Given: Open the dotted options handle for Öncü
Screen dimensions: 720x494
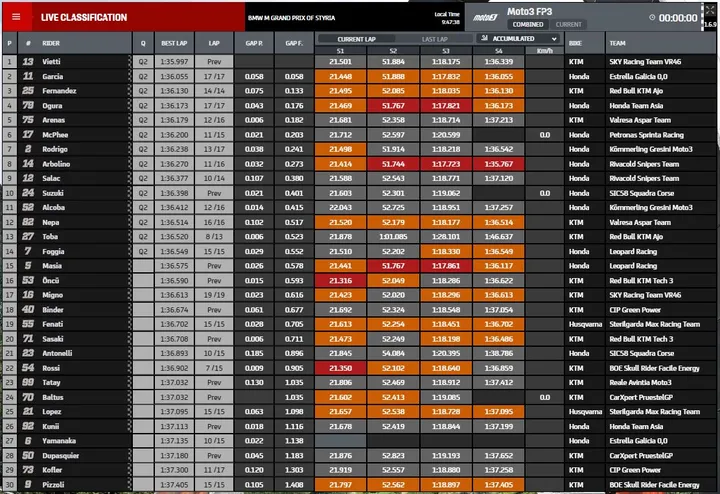Looking at the screenshot, I should 129,281.
